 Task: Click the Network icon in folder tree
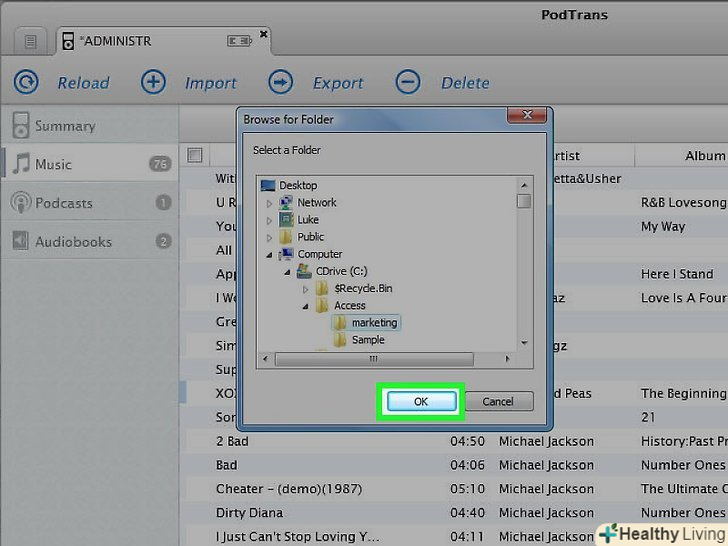[286, 202]
